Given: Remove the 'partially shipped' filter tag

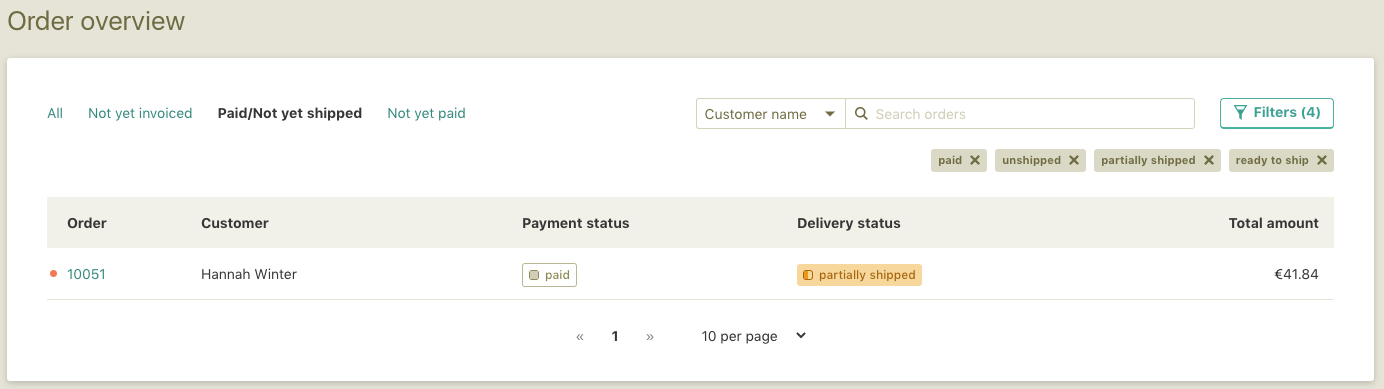Looking at the screenshot, I should (1208, 160).
